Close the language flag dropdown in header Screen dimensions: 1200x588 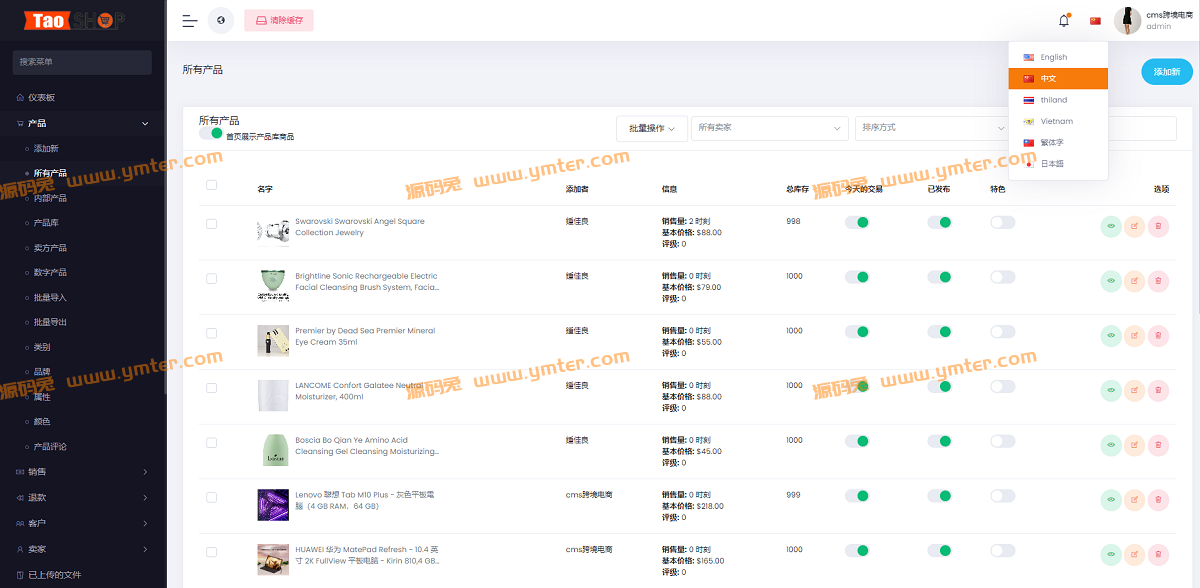1095,20
